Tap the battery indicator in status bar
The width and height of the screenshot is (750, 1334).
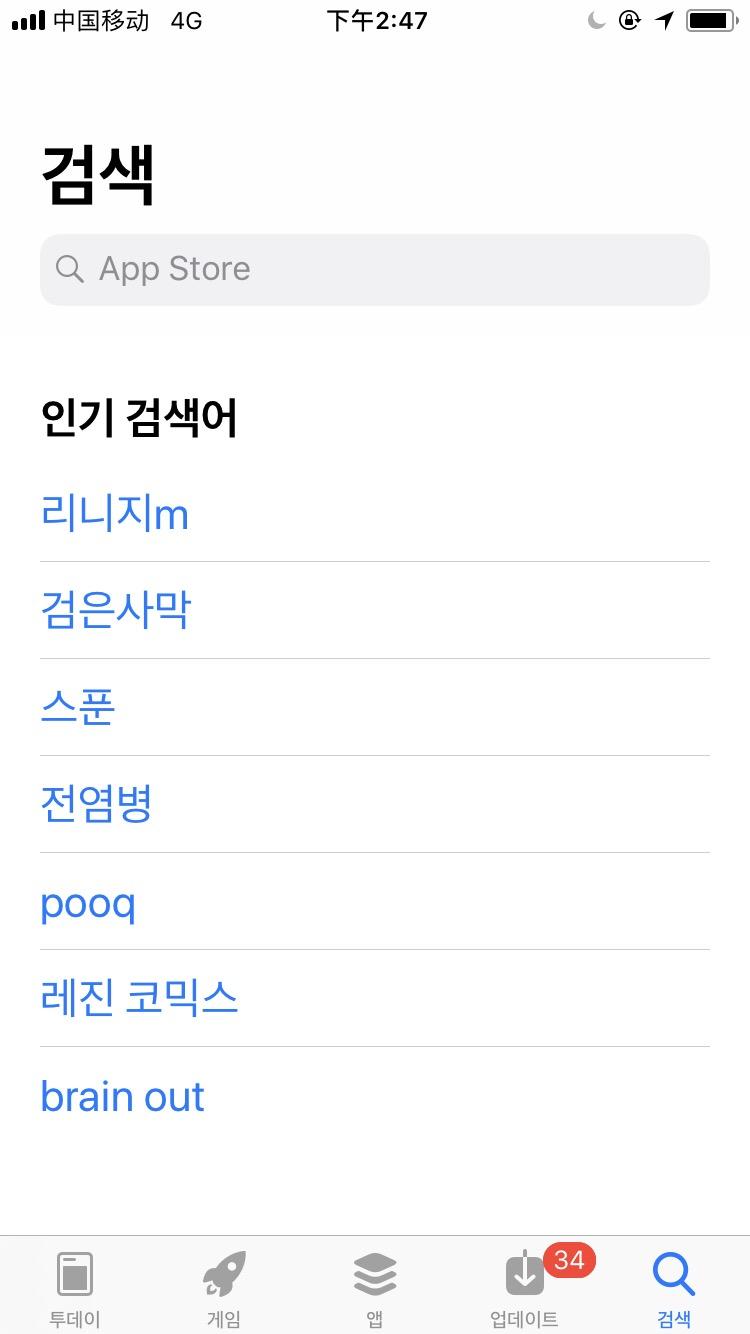coord(711,20)
